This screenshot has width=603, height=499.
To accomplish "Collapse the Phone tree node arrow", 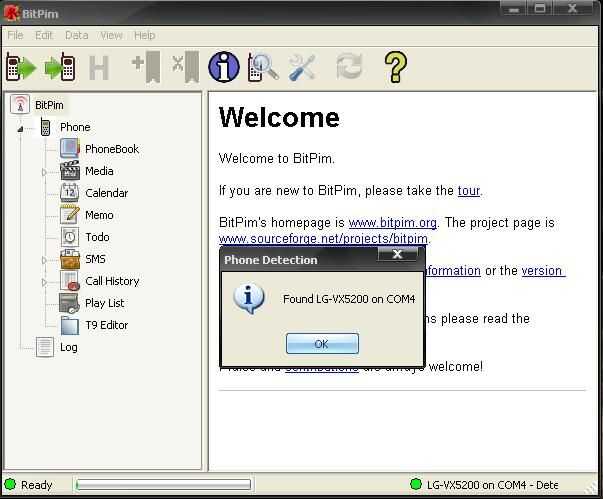I will (20, 129).
